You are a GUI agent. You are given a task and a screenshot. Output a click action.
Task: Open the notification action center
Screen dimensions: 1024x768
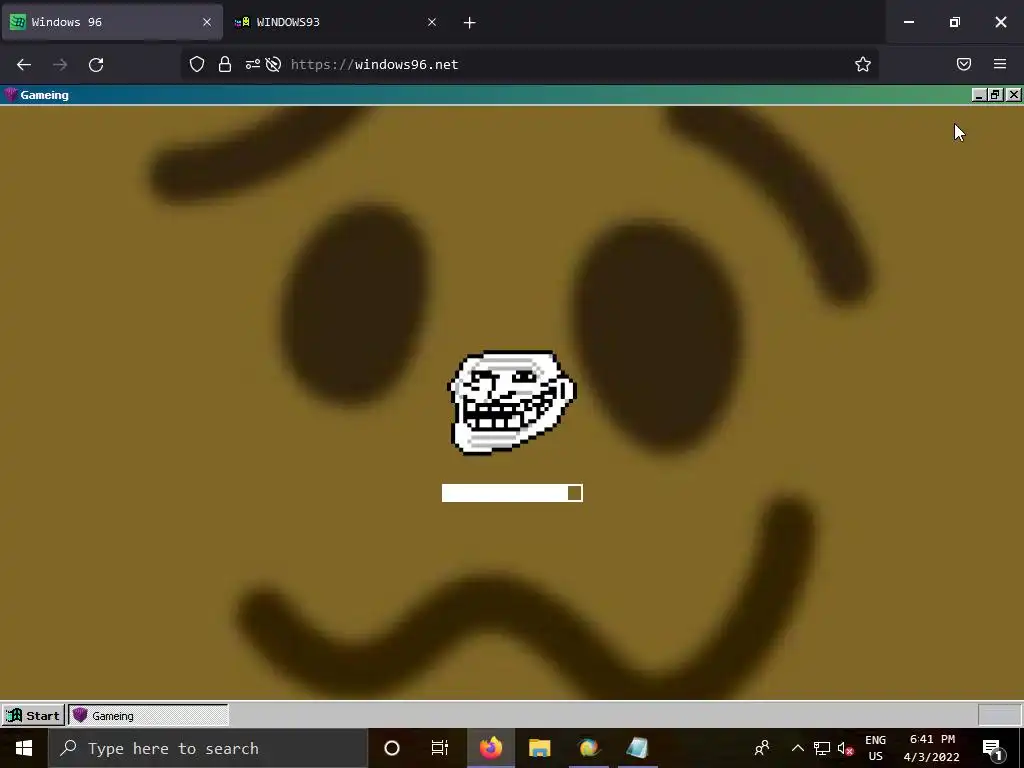click(993, 750)
